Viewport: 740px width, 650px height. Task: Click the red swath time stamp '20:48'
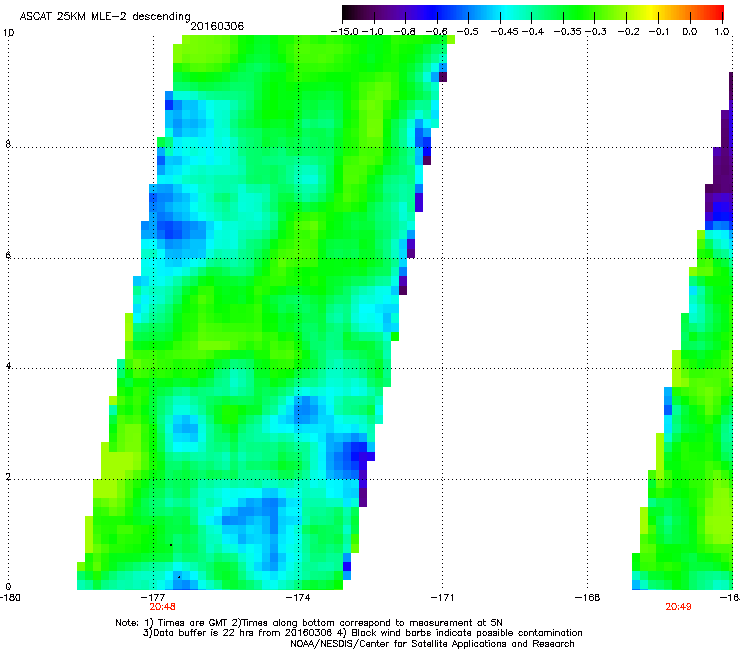click(162, 607)
